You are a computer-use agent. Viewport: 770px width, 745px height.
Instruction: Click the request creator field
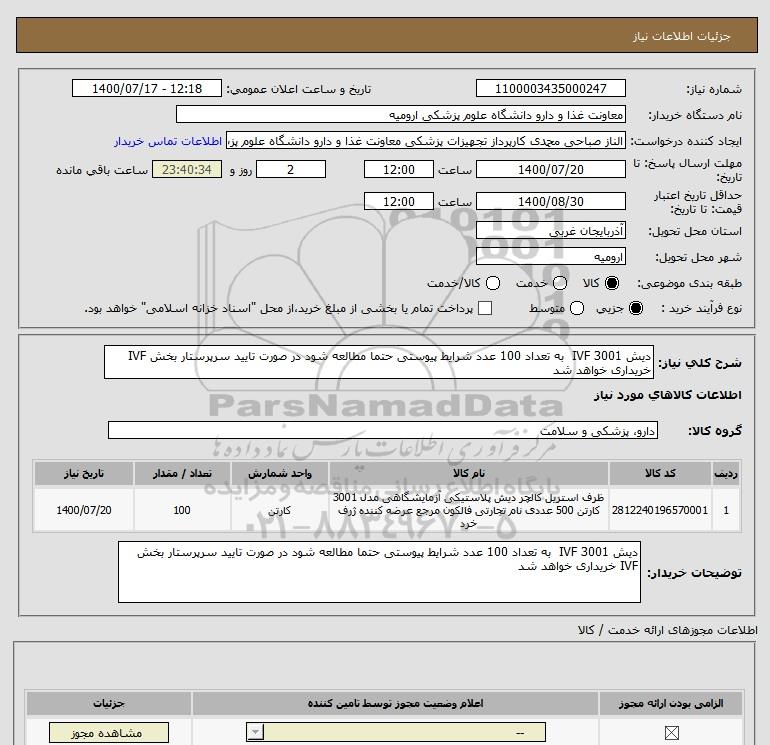(x=426, y=141)
